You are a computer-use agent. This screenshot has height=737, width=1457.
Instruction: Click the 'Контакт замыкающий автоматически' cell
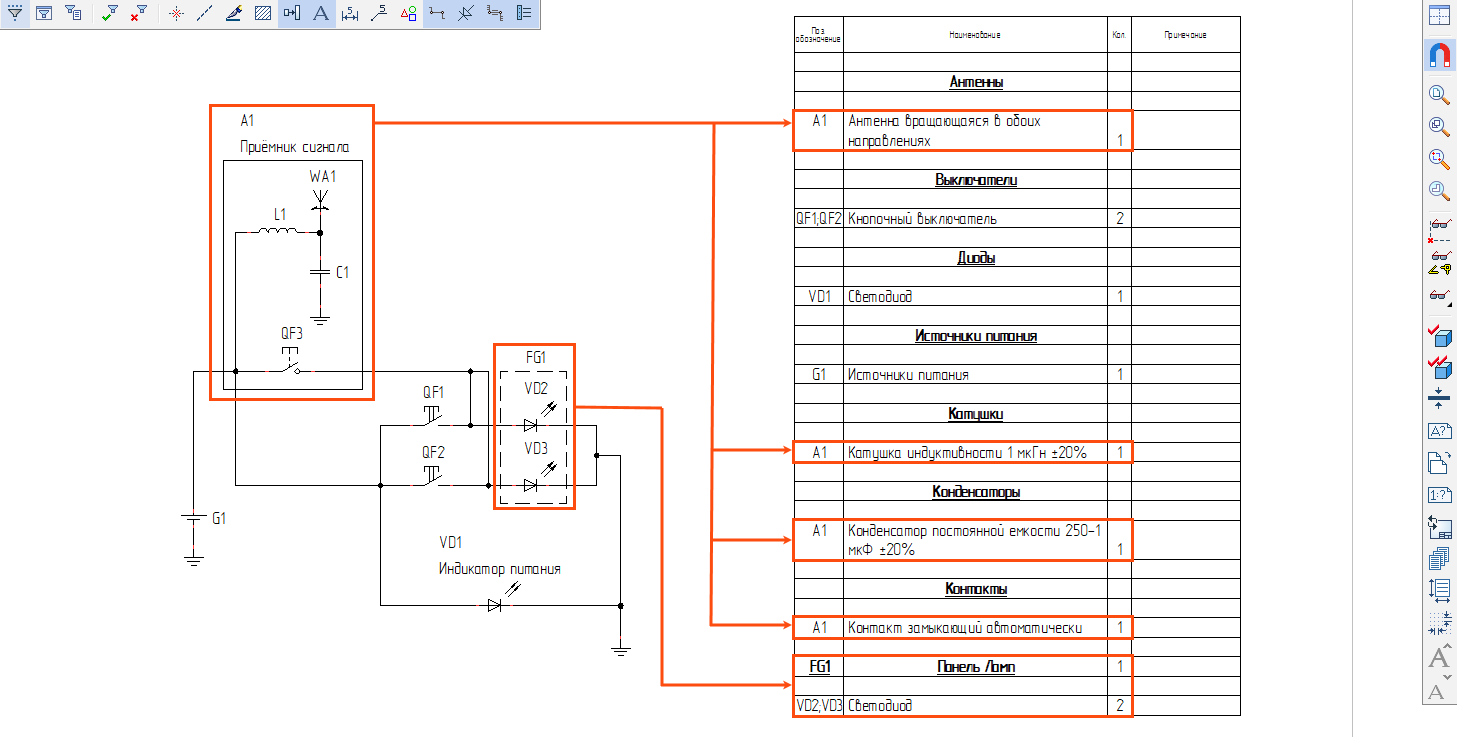(976, 629)
